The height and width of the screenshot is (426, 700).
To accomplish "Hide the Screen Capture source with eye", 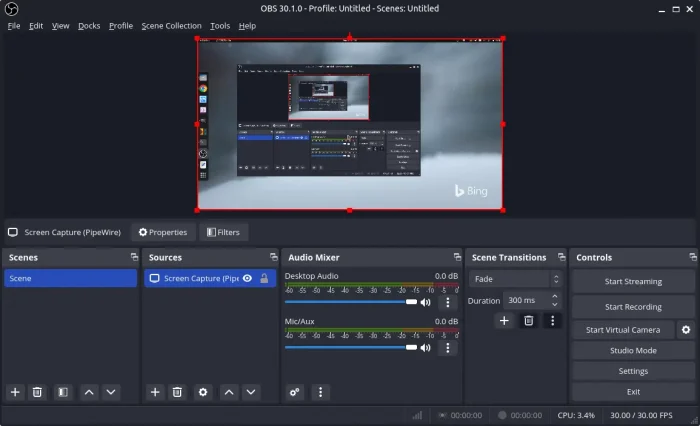I will tap(247, 278).
